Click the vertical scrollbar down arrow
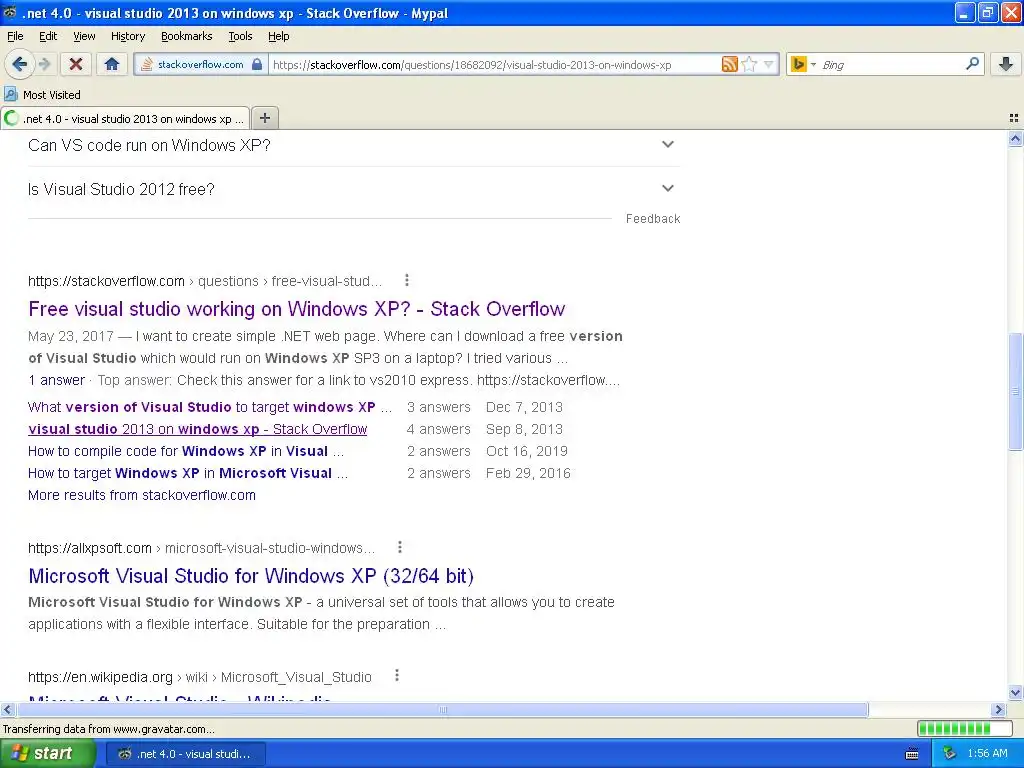The image size is (1024, 768). tap(1015, 693)
